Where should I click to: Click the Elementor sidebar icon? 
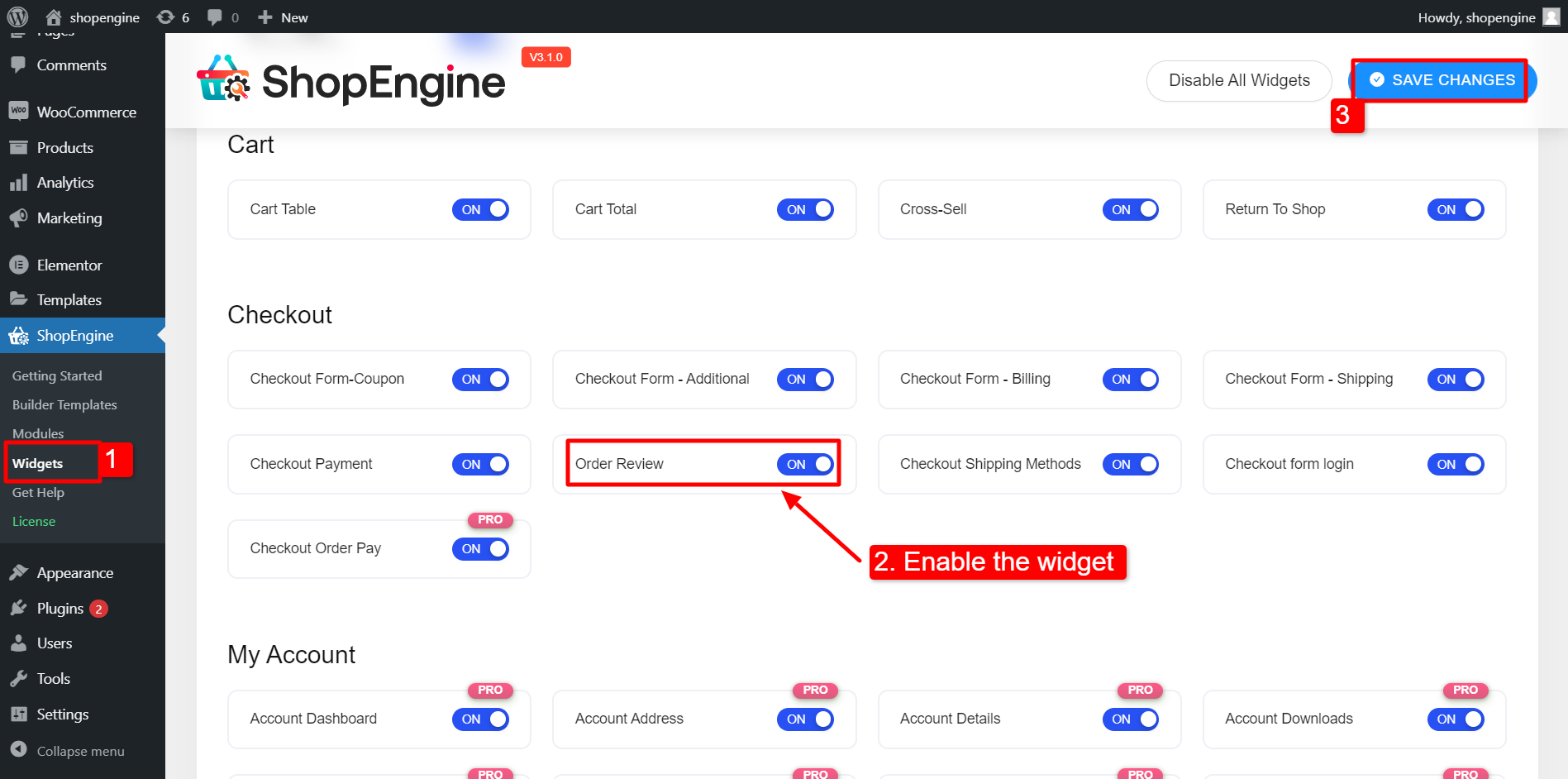pos(18,265)
